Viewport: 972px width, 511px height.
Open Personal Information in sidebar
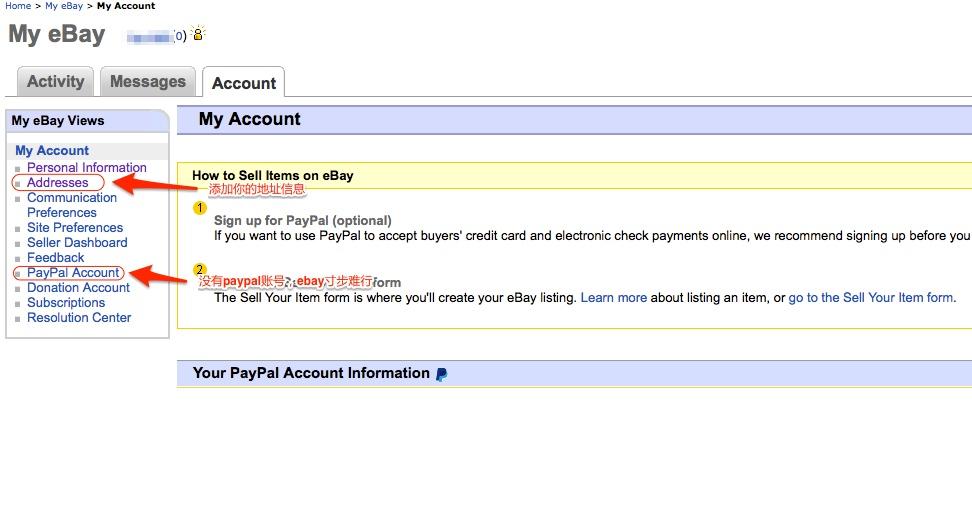(x=87, y=167)
